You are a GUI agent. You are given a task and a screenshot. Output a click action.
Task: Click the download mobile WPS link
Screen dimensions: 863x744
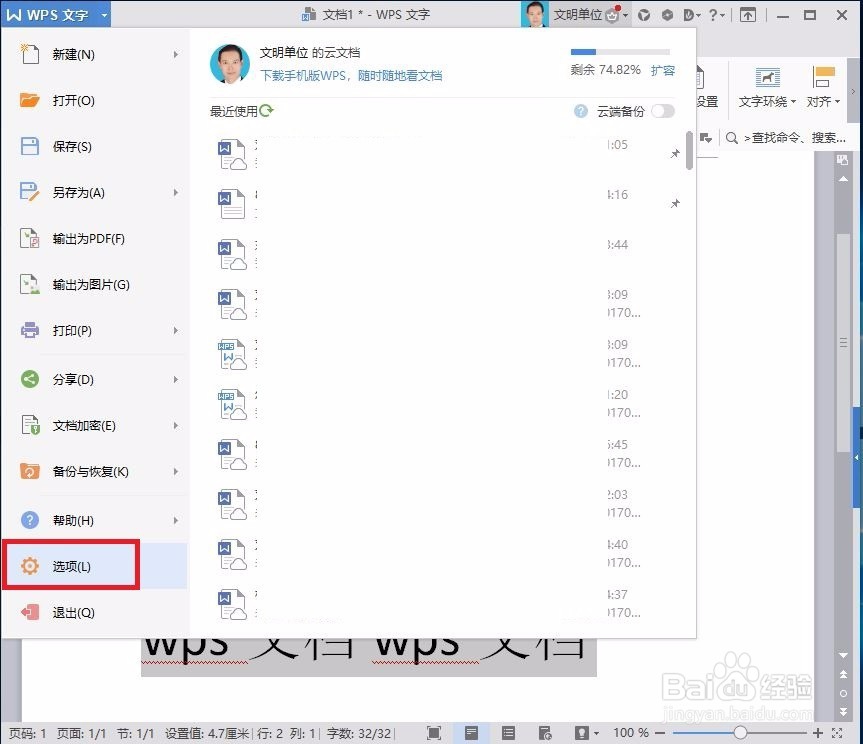click(x=351, y=75)
